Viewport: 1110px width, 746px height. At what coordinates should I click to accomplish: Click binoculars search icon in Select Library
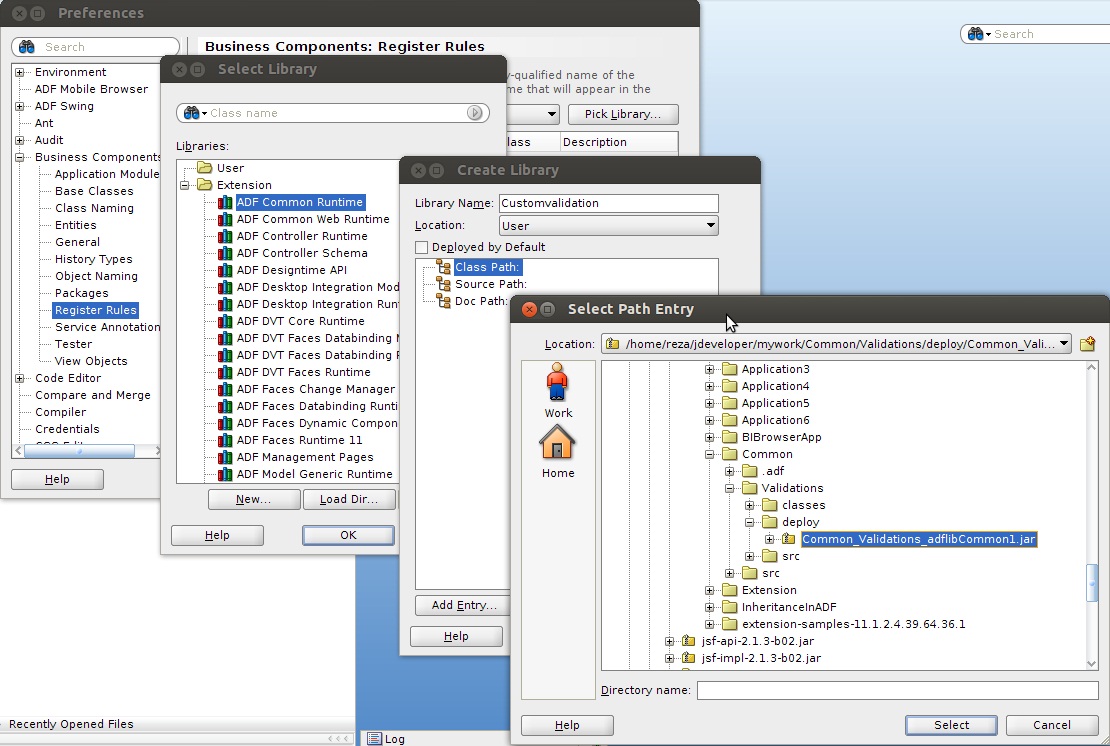[191, 113]
